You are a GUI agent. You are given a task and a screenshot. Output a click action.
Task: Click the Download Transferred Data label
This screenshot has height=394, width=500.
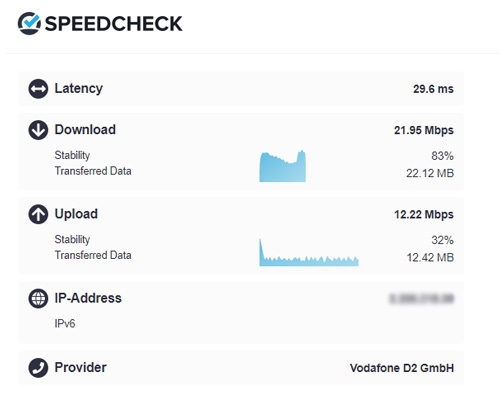click(x=93, y=171)
